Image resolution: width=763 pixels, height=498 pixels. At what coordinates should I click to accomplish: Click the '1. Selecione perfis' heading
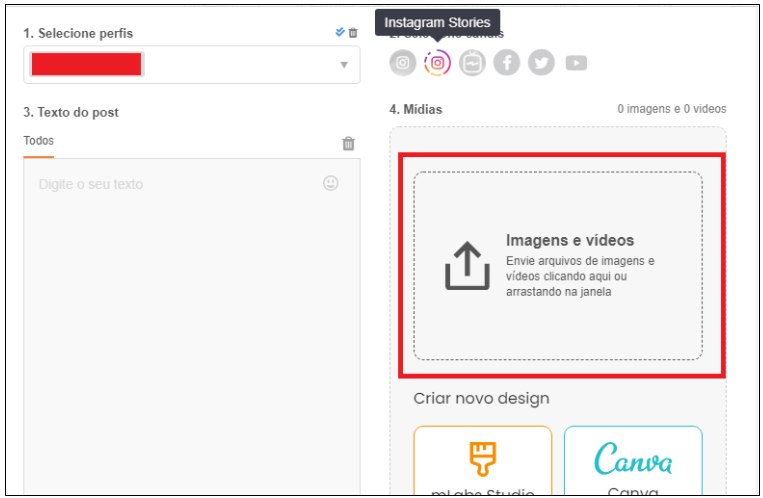coord(78,34)
